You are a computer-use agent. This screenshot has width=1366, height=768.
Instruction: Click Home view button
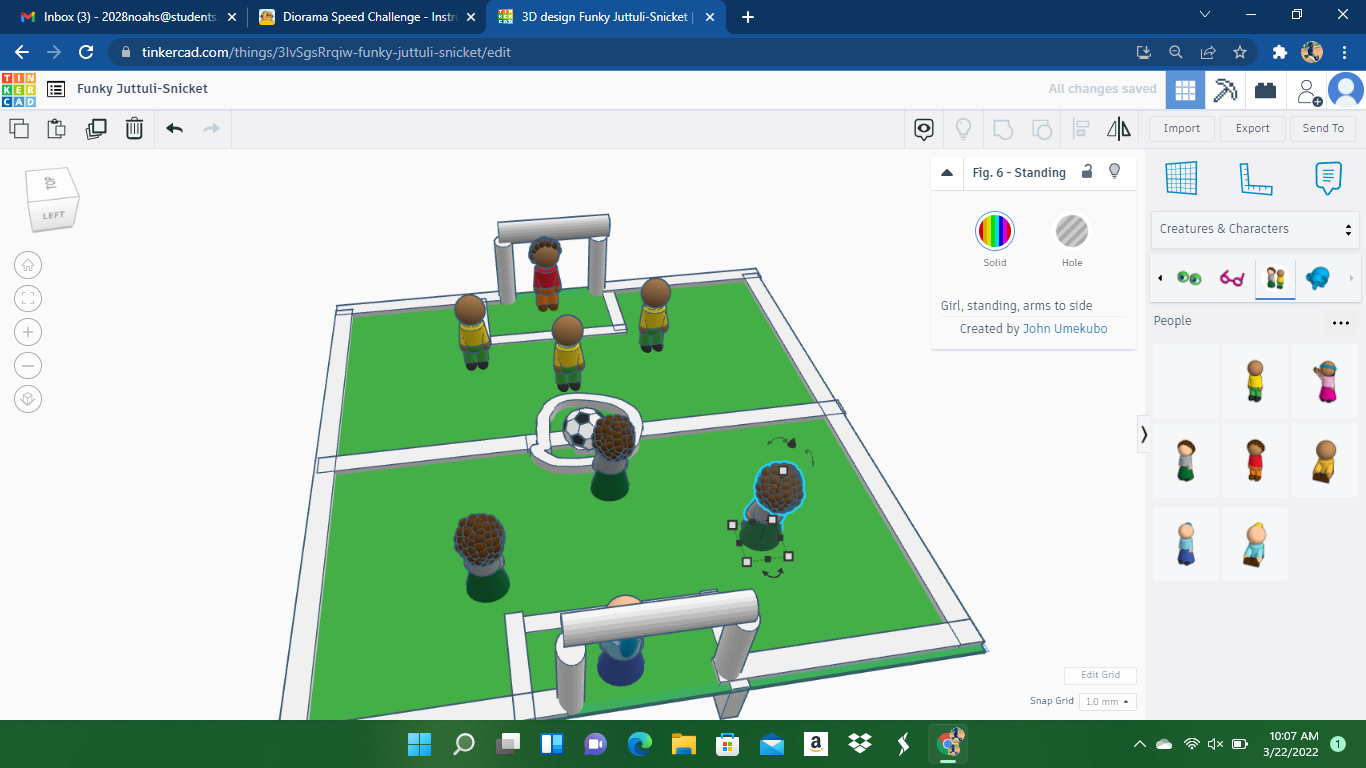[x=28, y=265]
